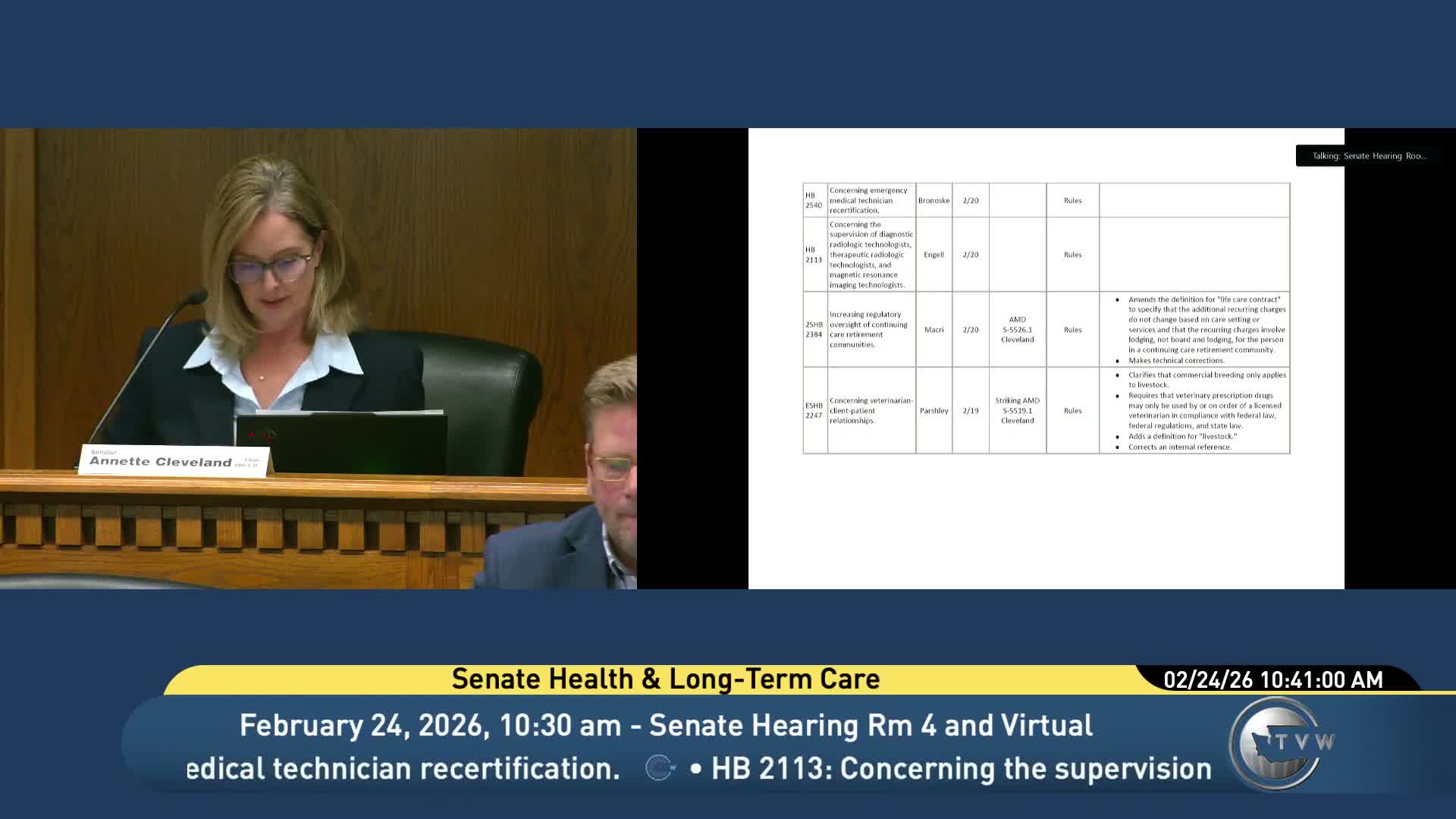This screenshot has width=1456, height=819.
Task: Select the AMD S-5526.1 Cleveland amendment cell
Action: (x=1018, y=329)
